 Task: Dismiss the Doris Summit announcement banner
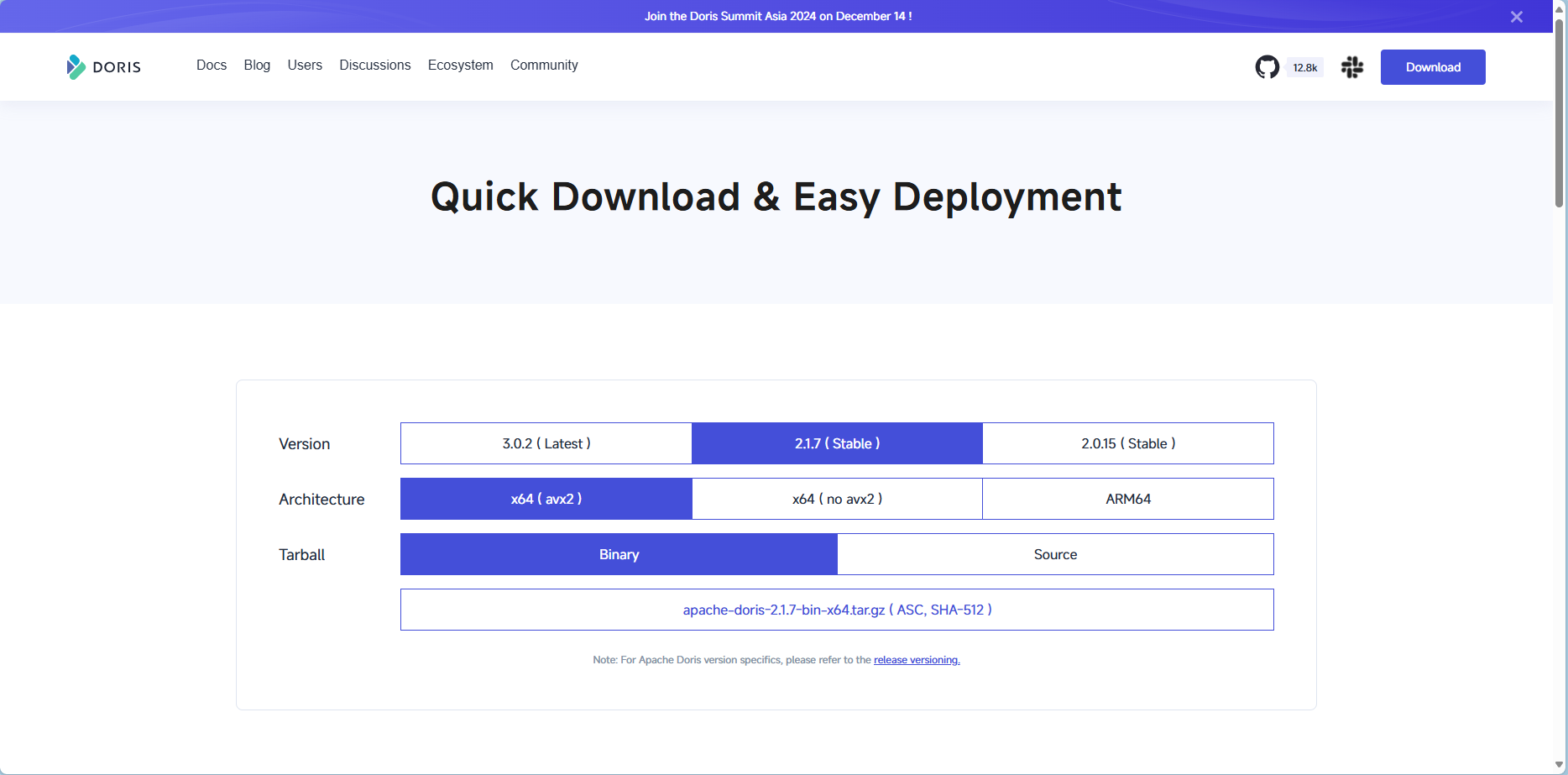pos(1516,17)
